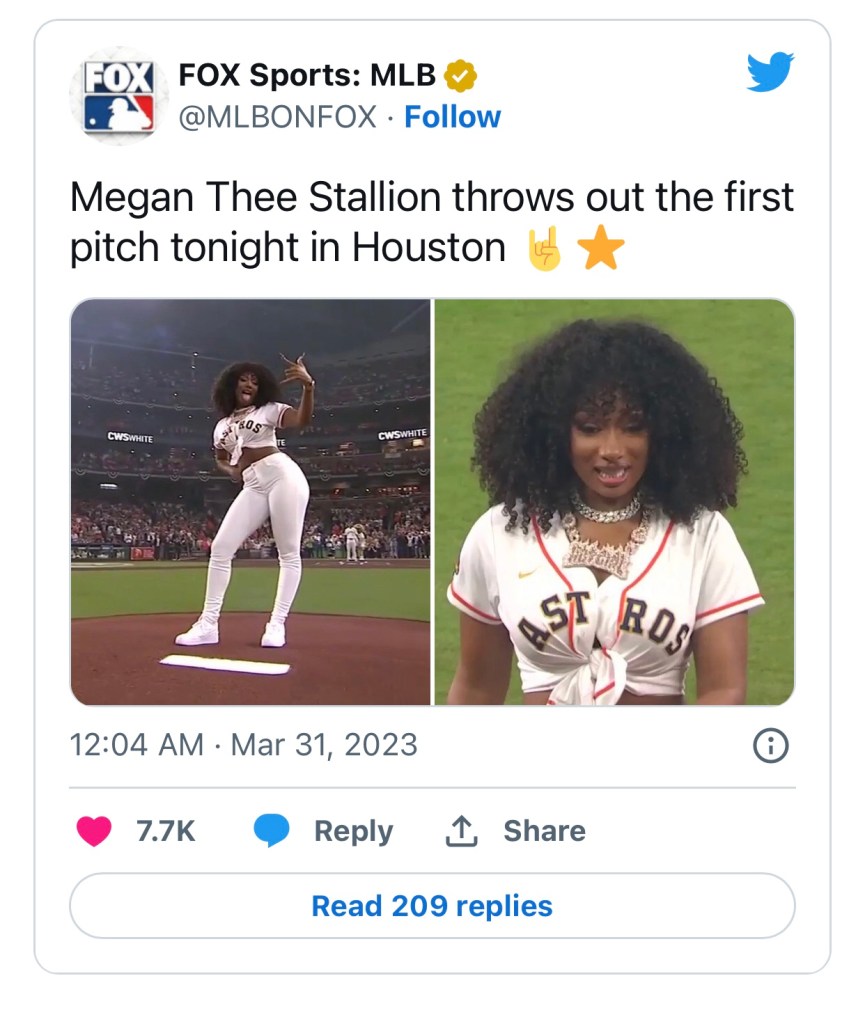This screenshot has width=865, height=1024.
Task: Open the tweet info circle icon
Action: [770, 746]
